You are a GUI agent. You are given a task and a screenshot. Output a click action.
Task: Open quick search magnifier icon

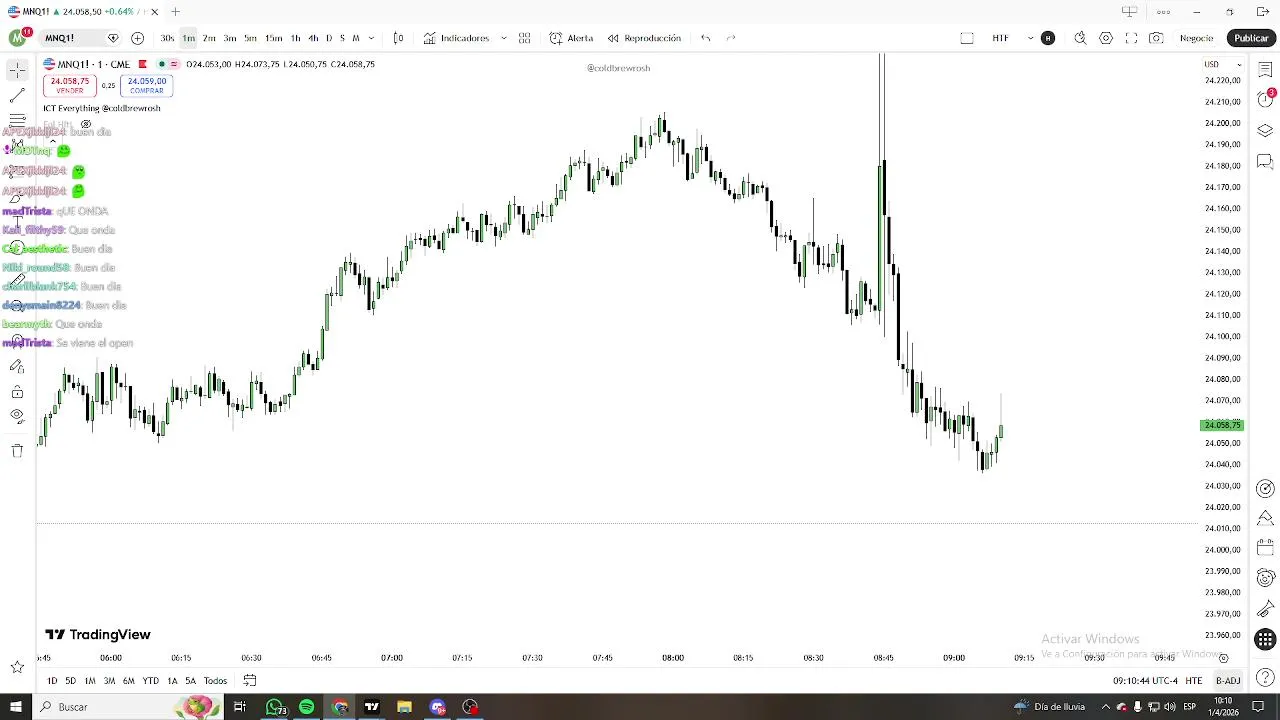1080,38
